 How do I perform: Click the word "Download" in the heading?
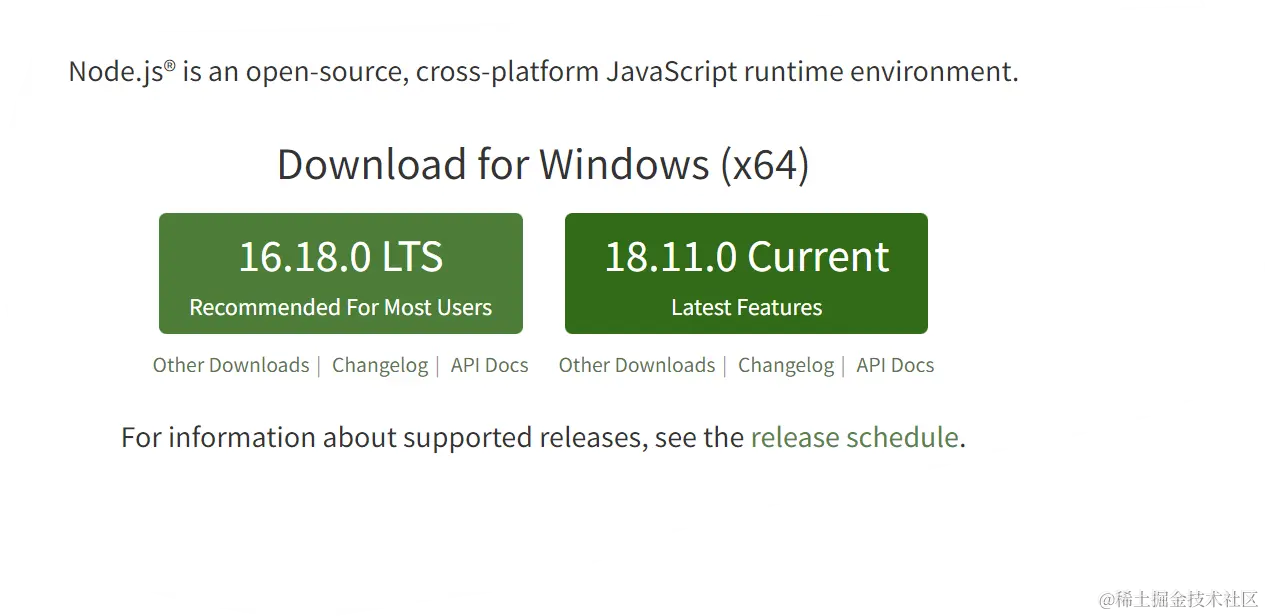coord(372,164)
